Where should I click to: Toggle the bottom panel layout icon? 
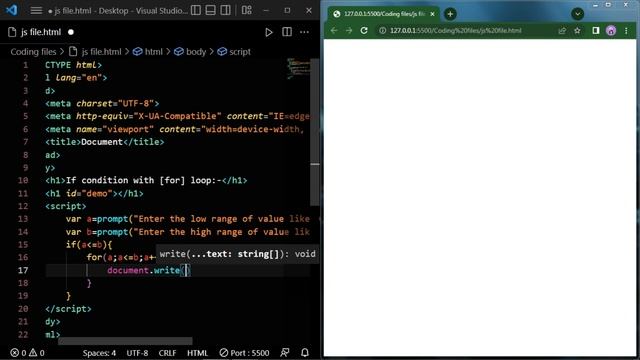click(x=211, y=10)
